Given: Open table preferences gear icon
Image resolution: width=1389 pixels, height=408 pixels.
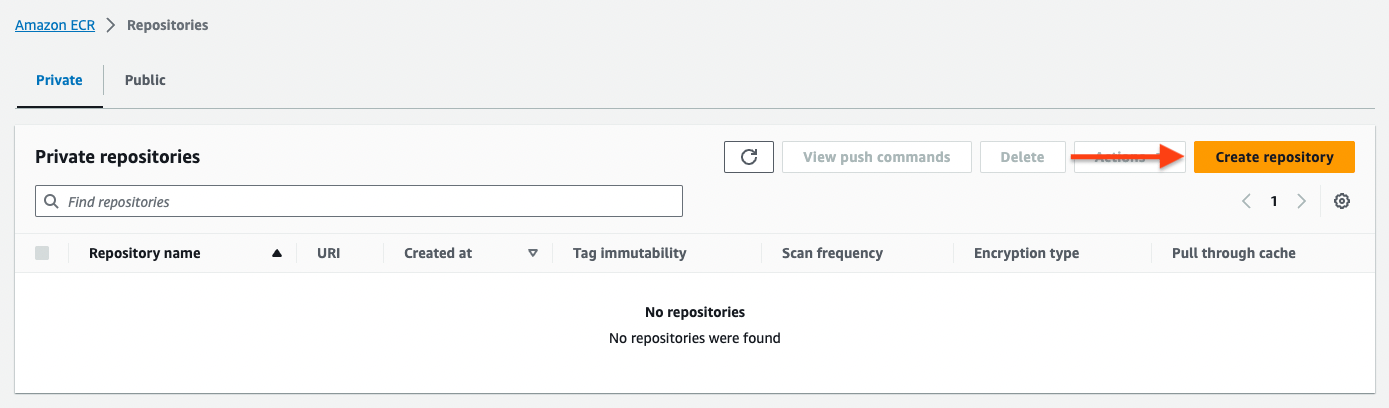Looking at the screenshot, I should pos(1342,201).
